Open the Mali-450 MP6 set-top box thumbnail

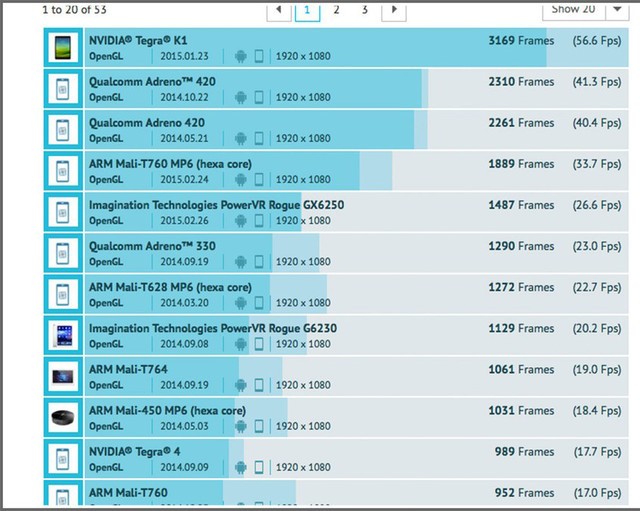(x=63, y=418)
